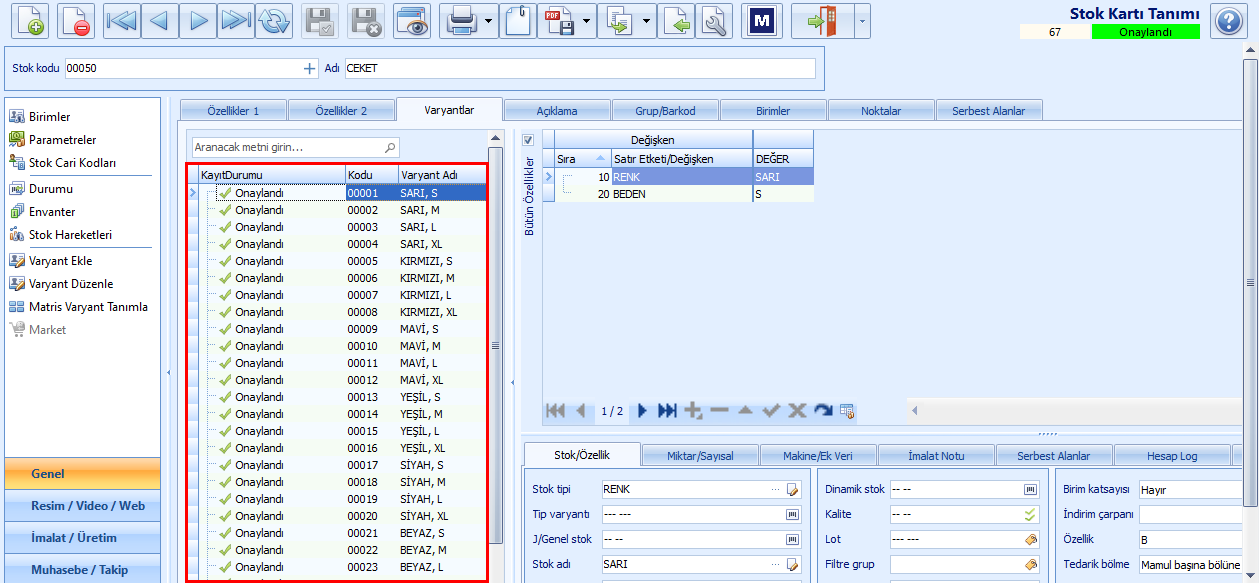Click search magnifier in variant search box
Screen dimensions: 1259x583
[x=390, y=147]
